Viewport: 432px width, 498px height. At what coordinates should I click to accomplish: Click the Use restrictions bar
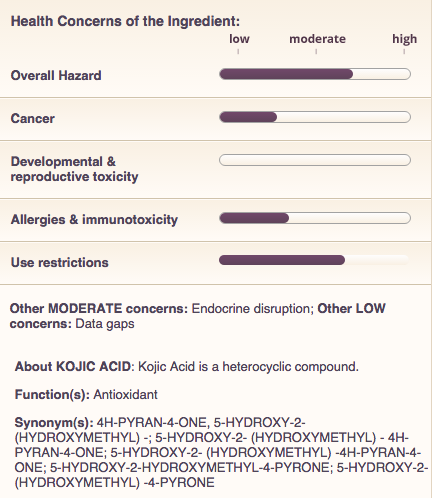point(315,260)
